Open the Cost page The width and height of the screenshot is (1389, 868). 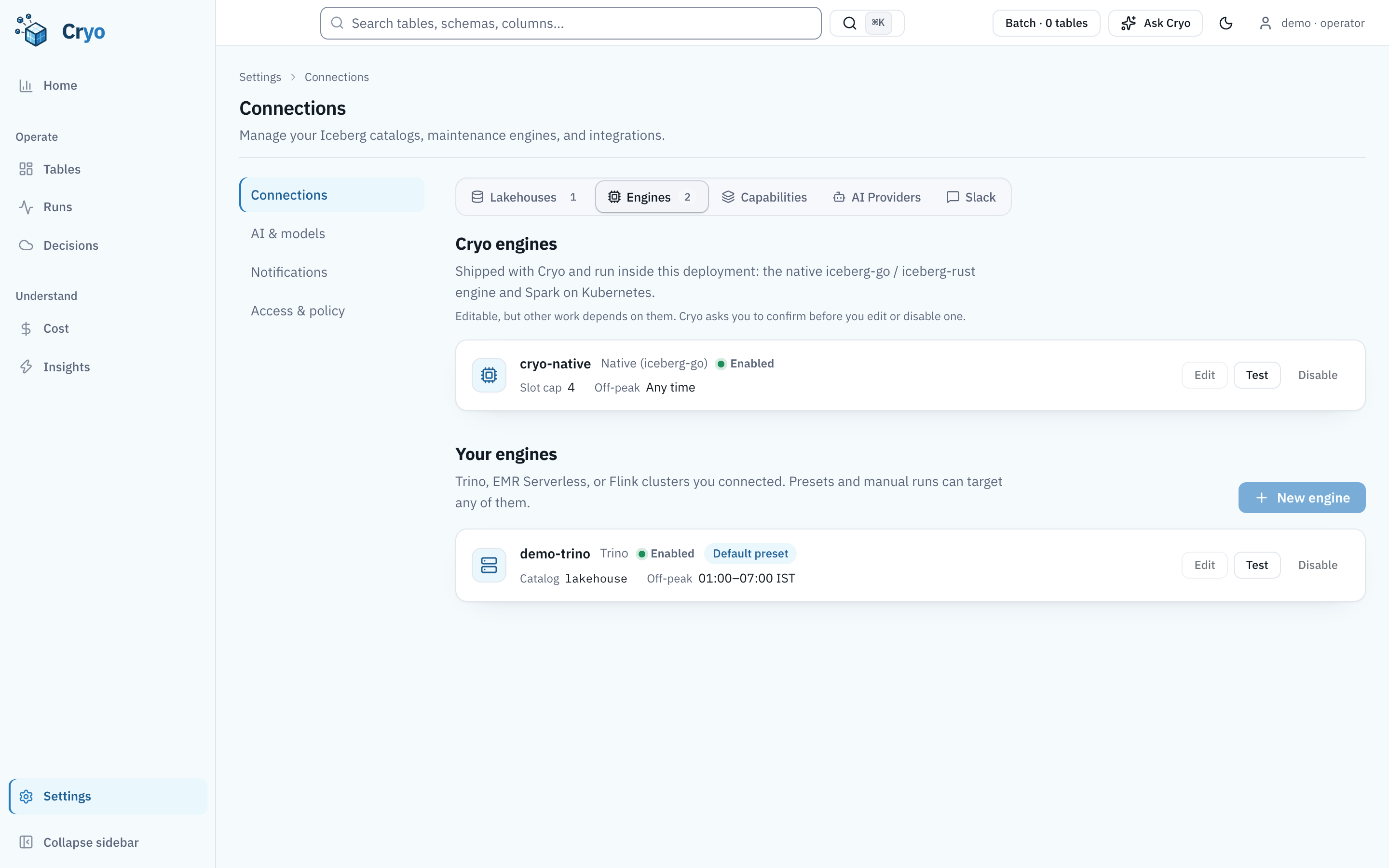108,328
